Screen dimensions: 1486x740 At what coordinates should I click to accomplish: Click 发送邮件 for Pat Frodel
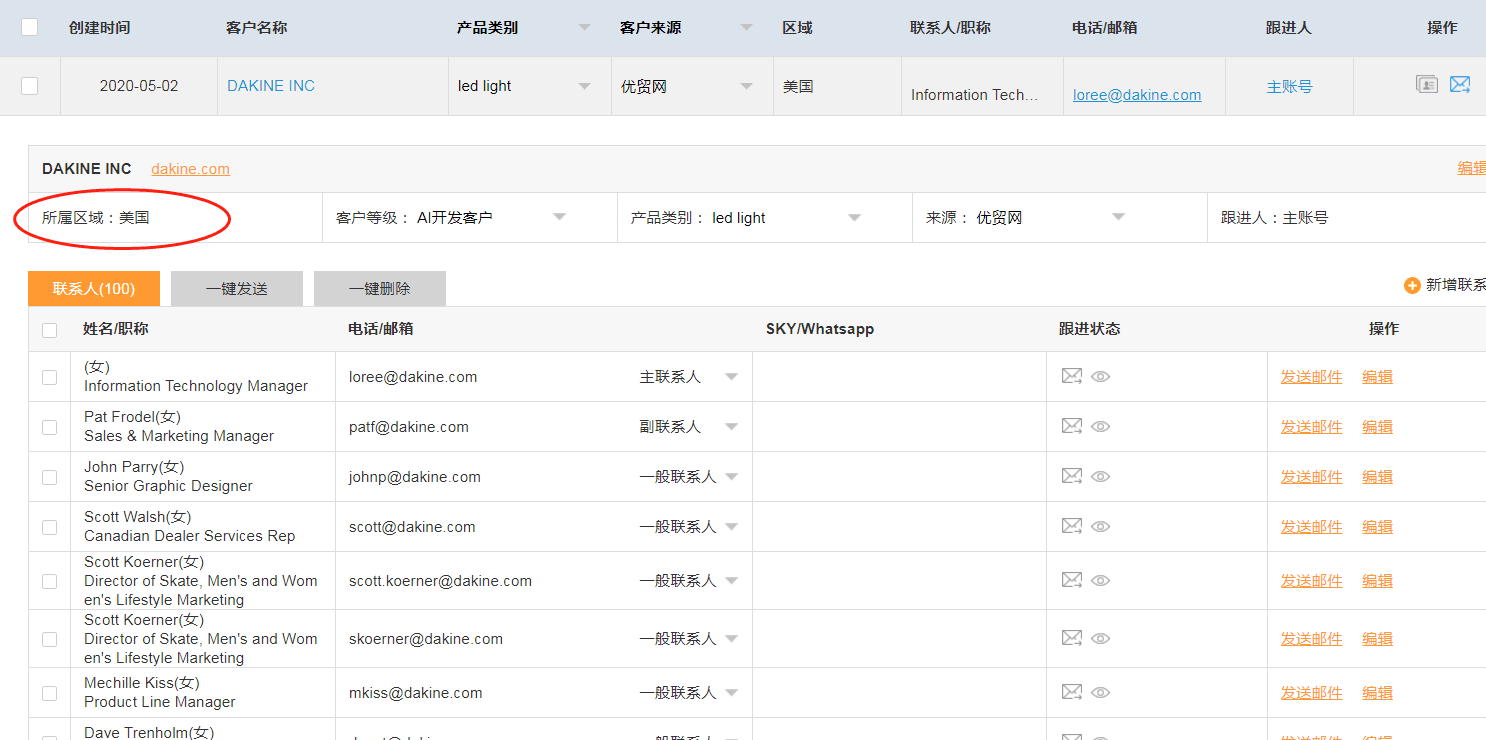[x=1312, y=427]
